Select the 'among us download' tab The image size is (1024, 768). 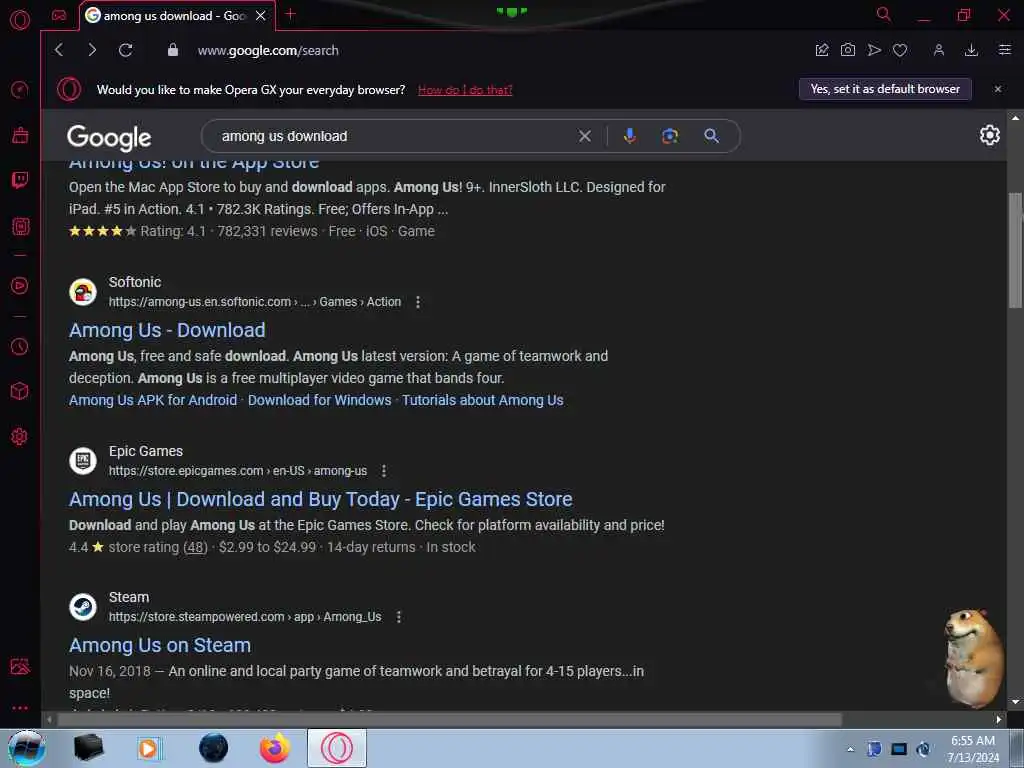tap(176, 16)
